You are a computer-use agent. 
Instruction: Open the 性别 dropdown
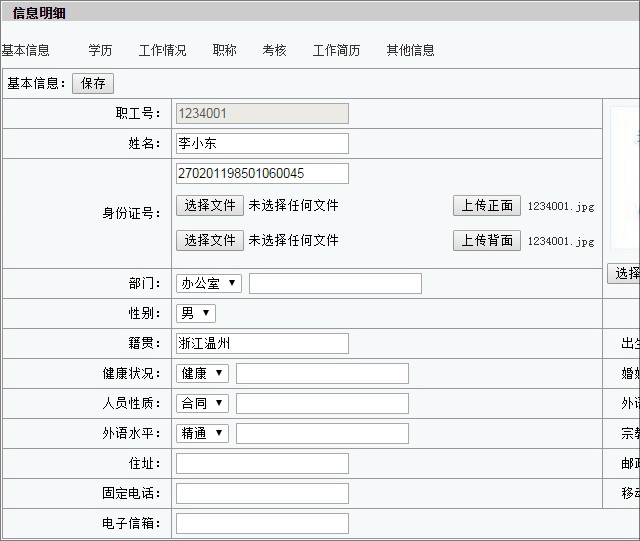[x=196, y=314]
